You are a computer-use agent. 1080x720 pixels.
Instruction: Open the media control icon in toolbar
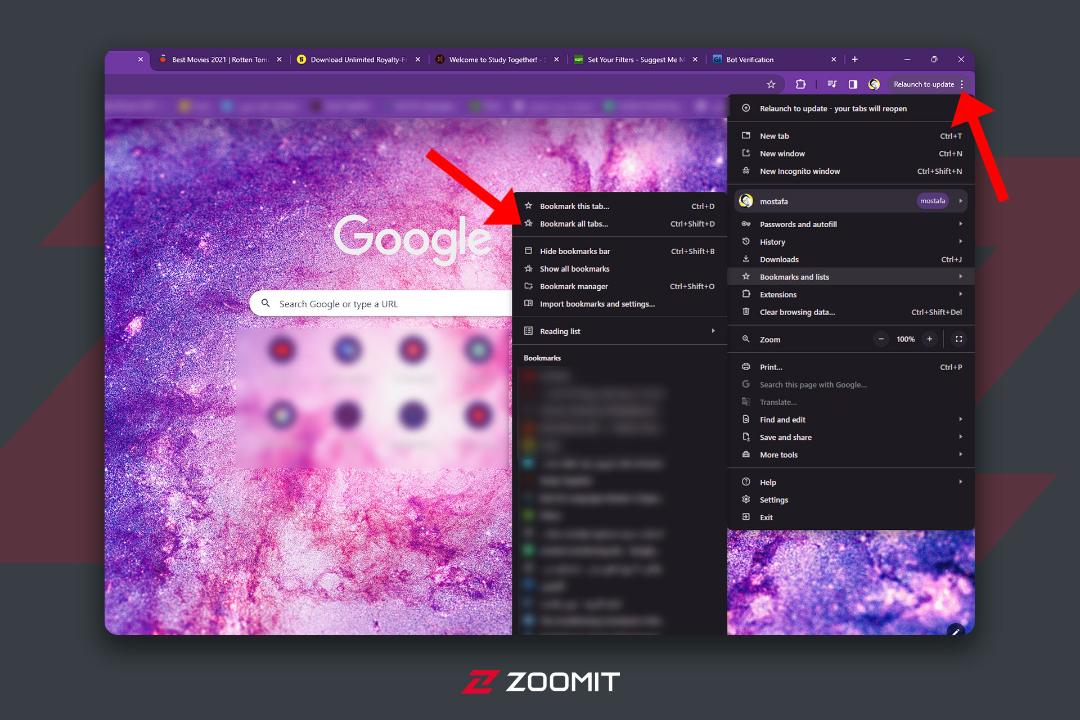tap(832, 84)
